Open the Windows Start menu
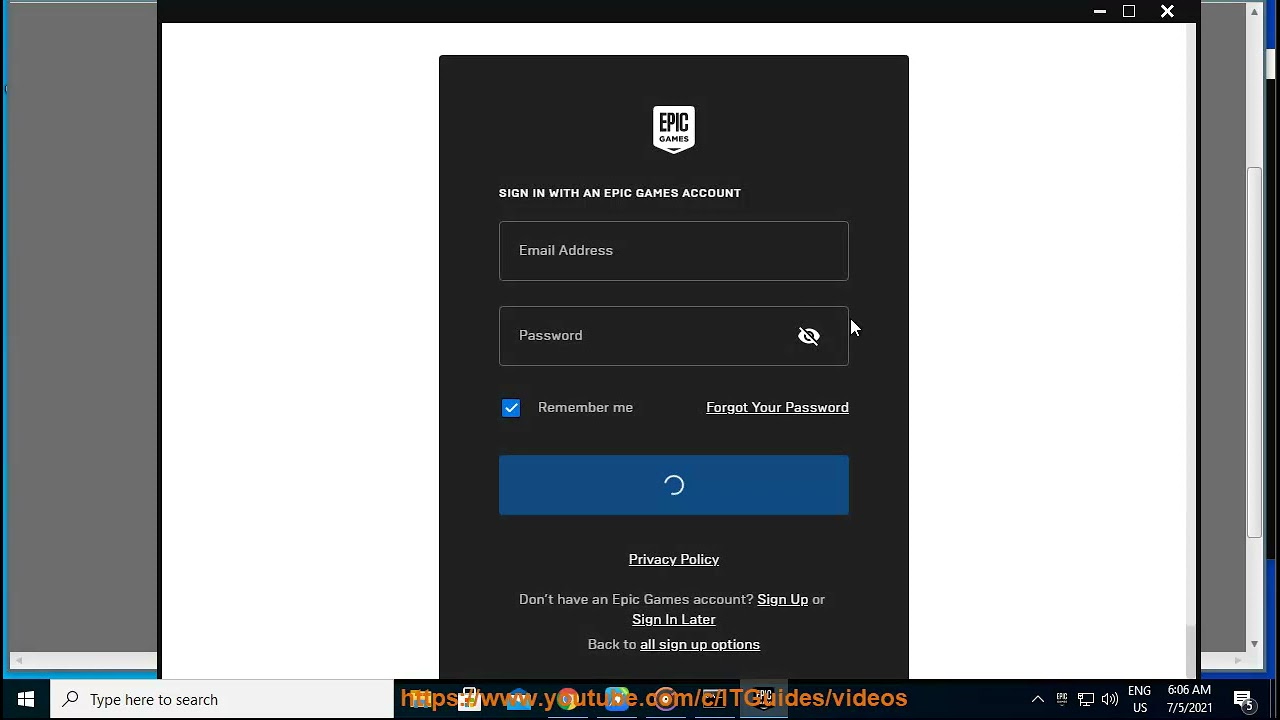 pos(25,699)
